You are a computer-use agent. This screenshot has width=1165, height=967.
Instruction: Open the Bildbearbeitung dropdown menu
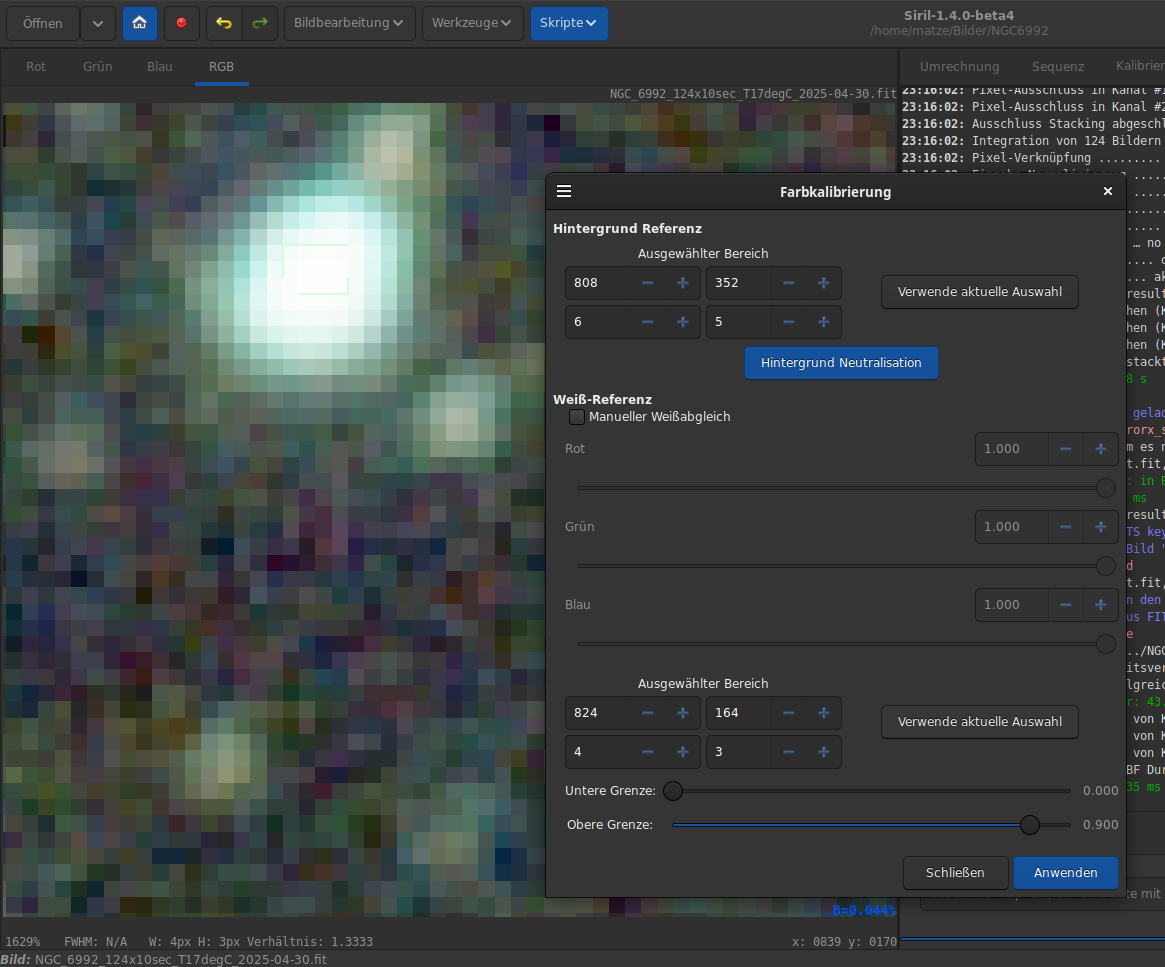pyautogui.click(x=349, y=23)
